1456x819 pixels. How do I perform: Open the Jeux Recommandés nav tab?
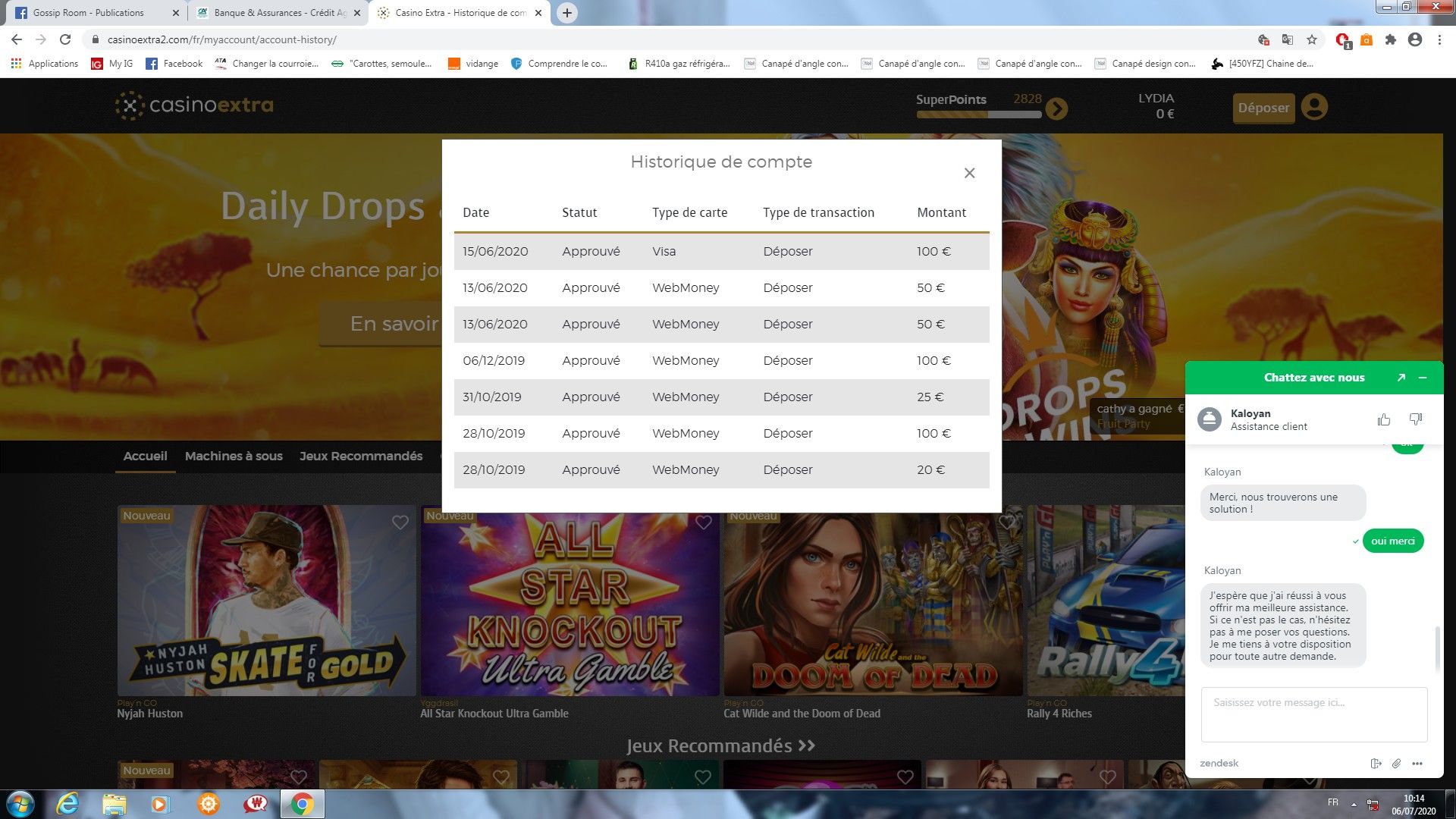(361, 456)
